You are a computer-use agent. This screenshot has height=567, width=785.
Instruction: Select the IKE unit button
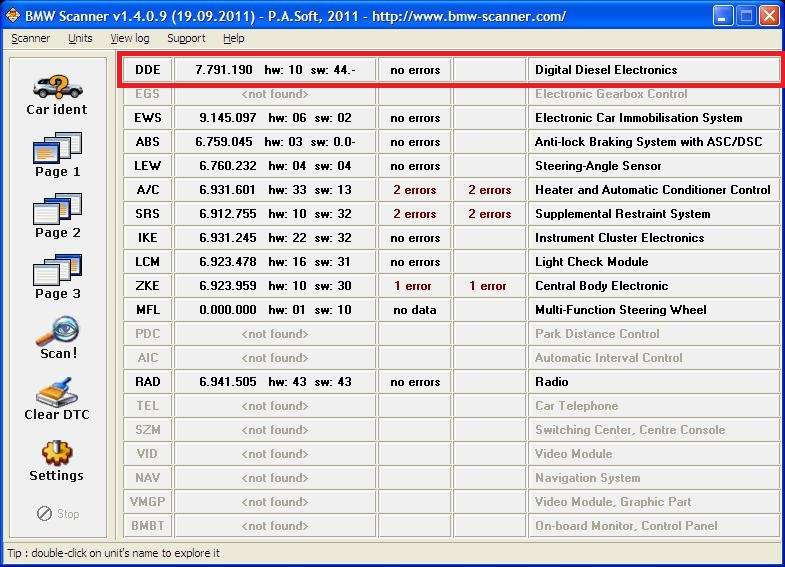tap(148, 238)
